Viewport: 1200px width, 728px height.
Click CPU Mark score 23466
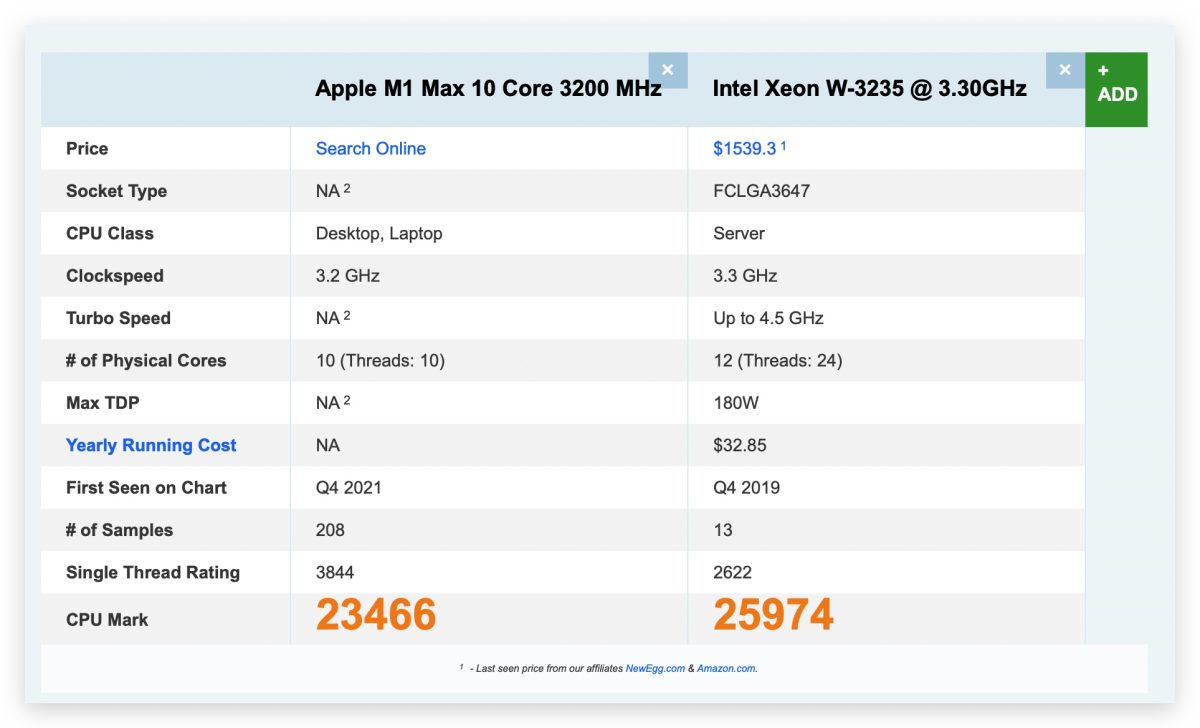[376, 615]
